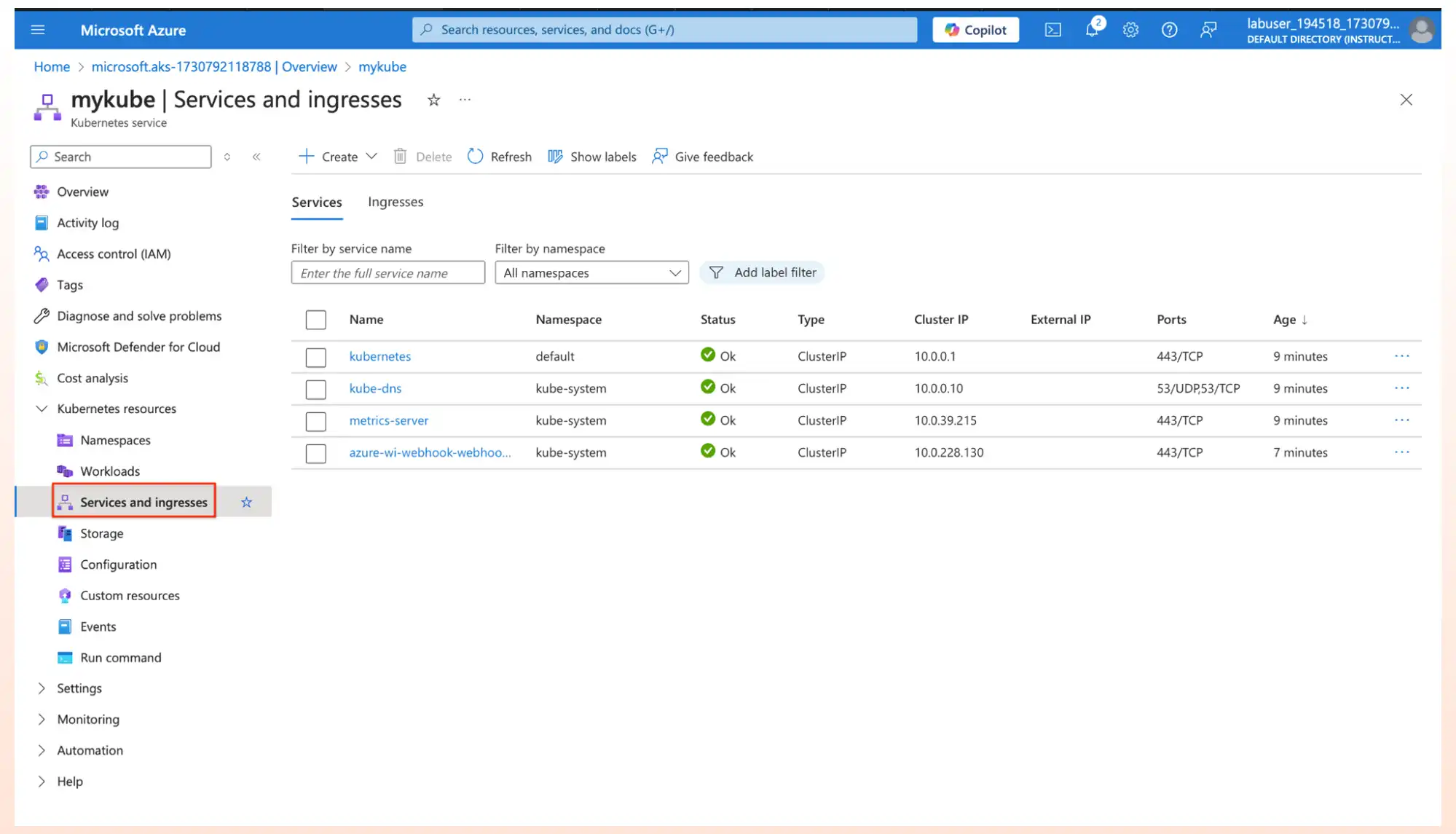Screen dimensions: 1456x834
Task: Close the mykube blade
Action: tap(1406, 100)
